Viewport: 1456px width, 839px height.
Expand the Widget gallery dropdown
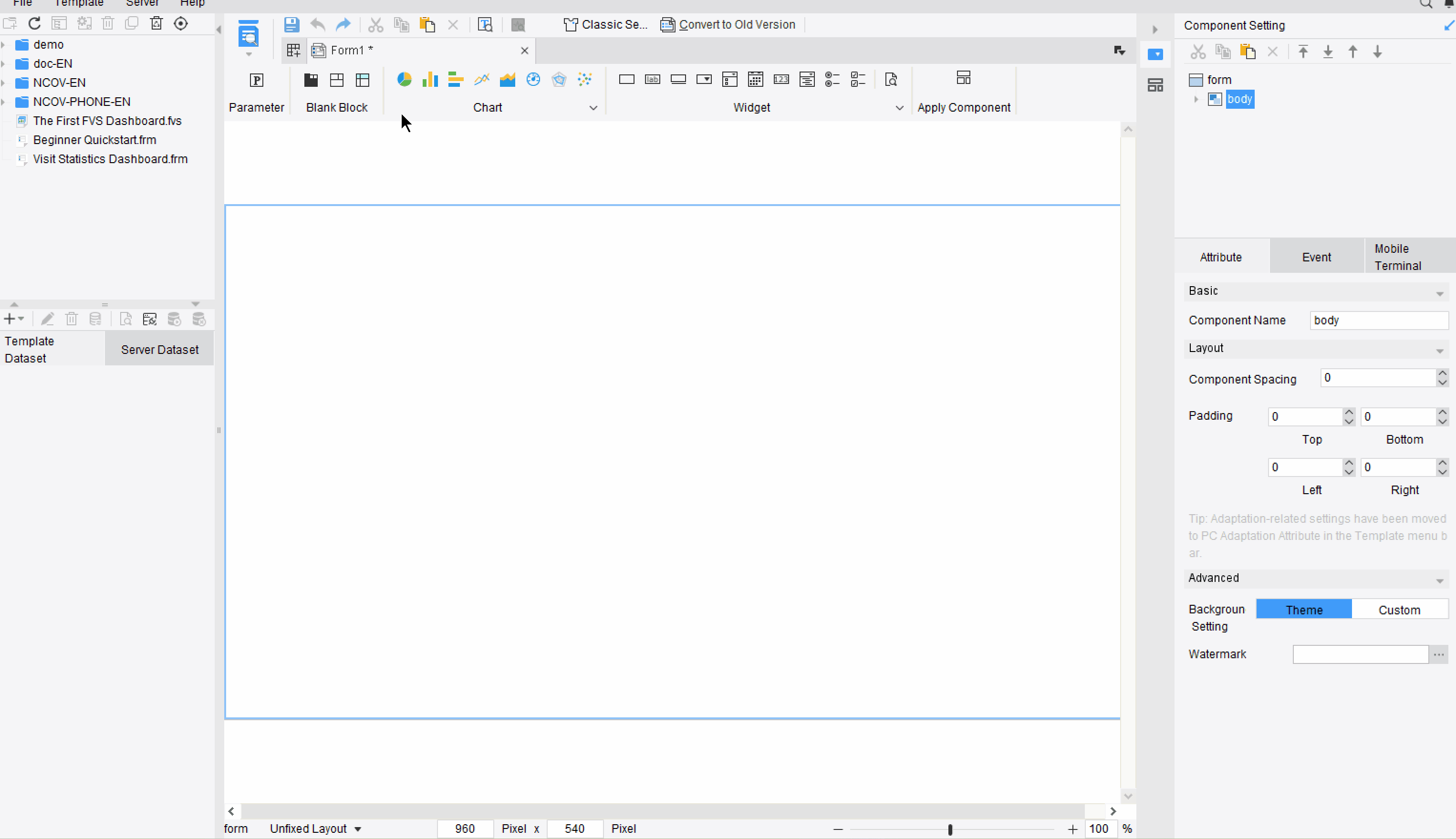[x=899, y=108]
